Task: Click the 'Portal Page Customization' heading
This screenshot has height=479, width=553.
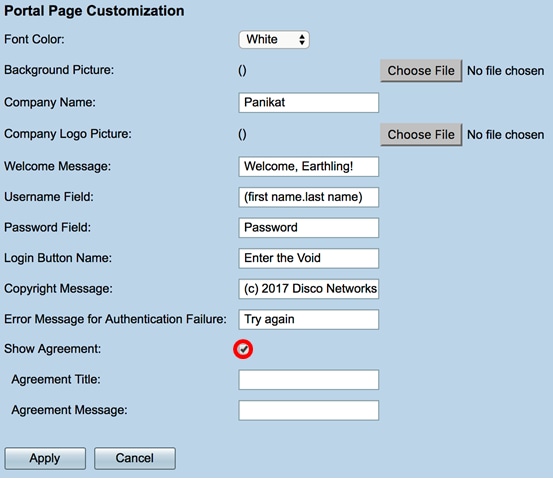Action: 94,11
